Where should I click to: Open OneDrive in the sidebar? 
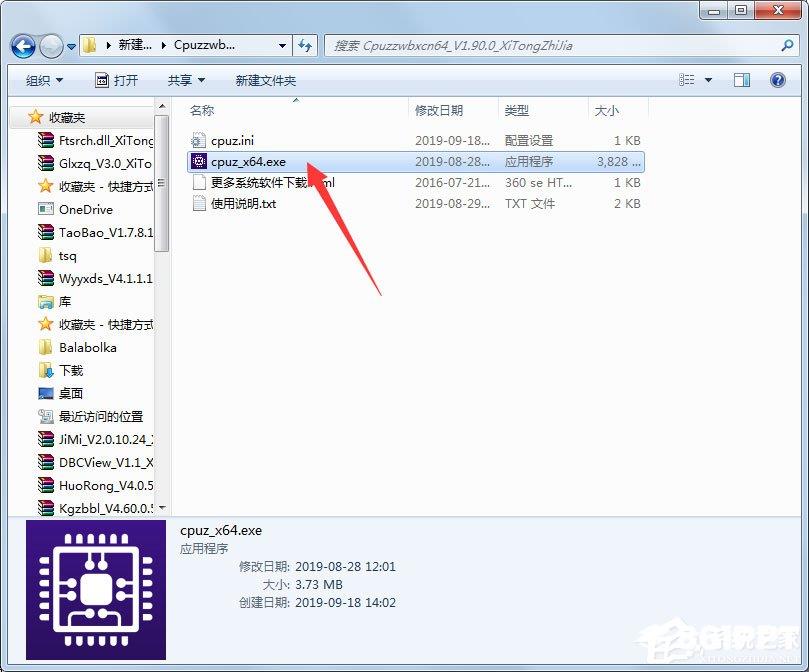click(75, 210)
